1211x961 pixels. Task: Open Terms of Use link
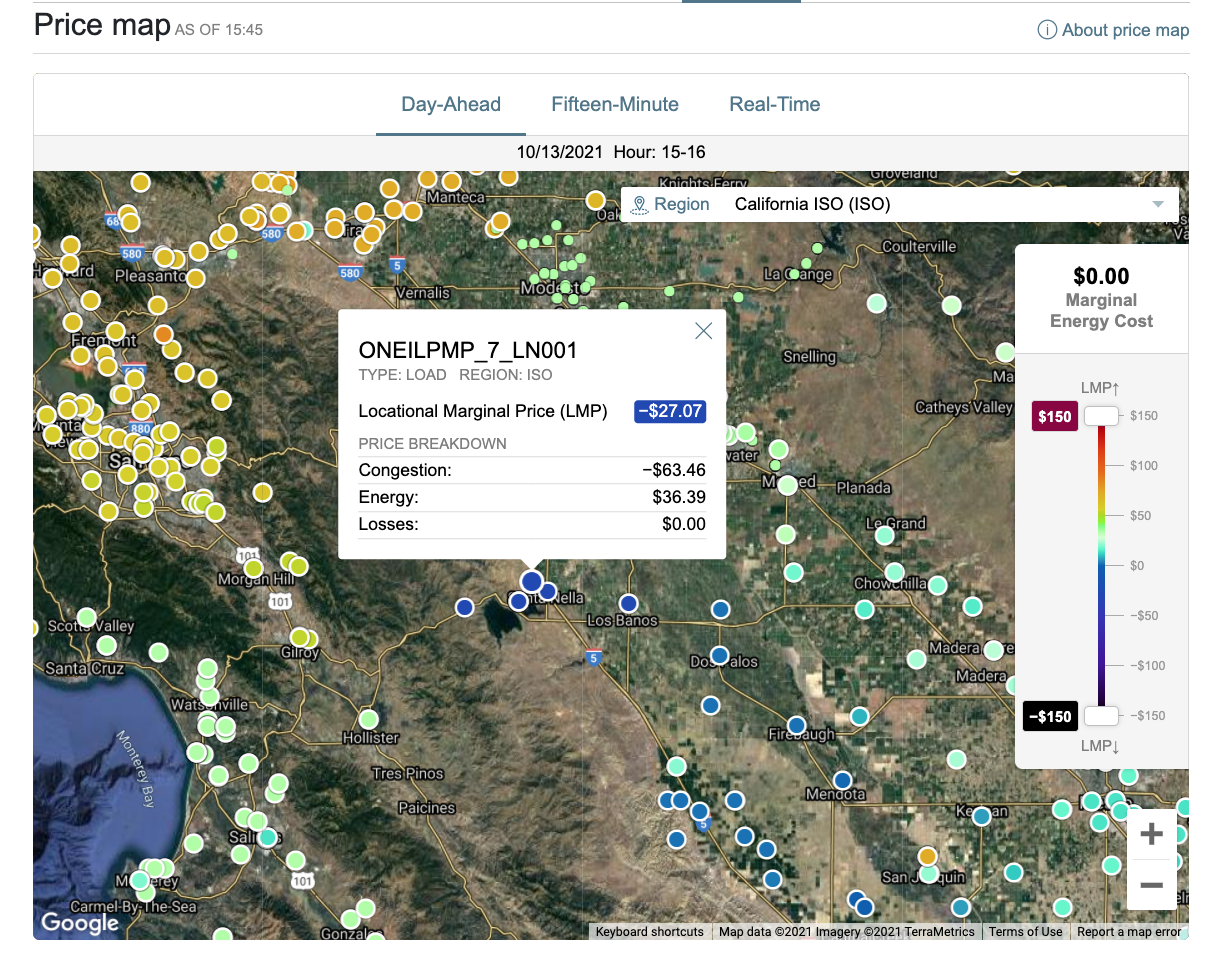[x=1025, y=932]
